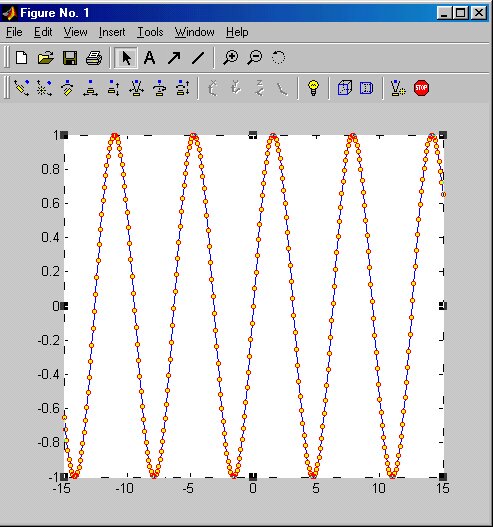The width and height of the screenshot is (493, 527).
Task: Save the figure with the floppy disk icon
Action: pyautogui.click(x=70, y=58)
